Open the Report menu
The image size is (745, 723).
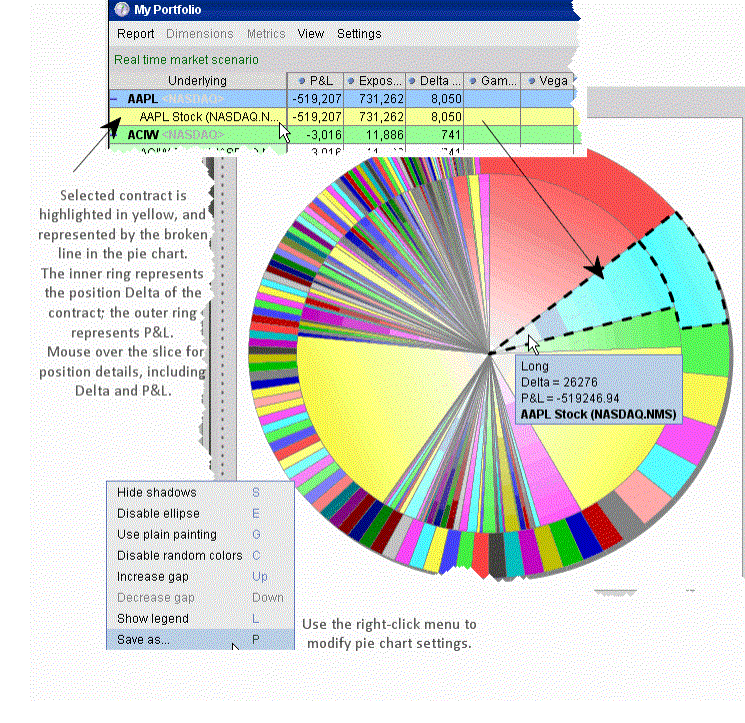tap(135, 34)
